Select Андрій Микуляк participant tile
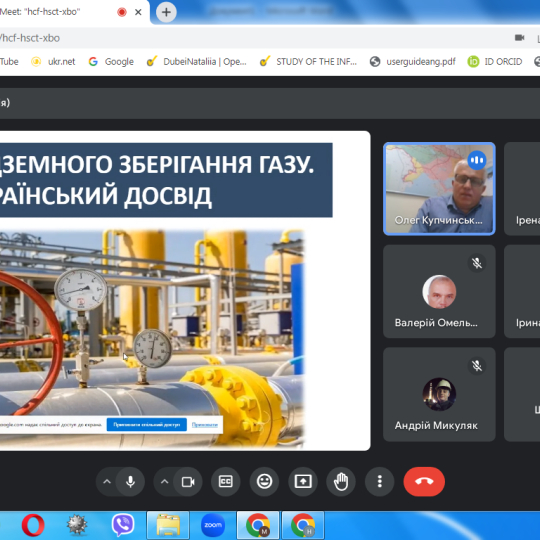Image resolution: width=540 pixels, height=540 pixels. [439, 394]
